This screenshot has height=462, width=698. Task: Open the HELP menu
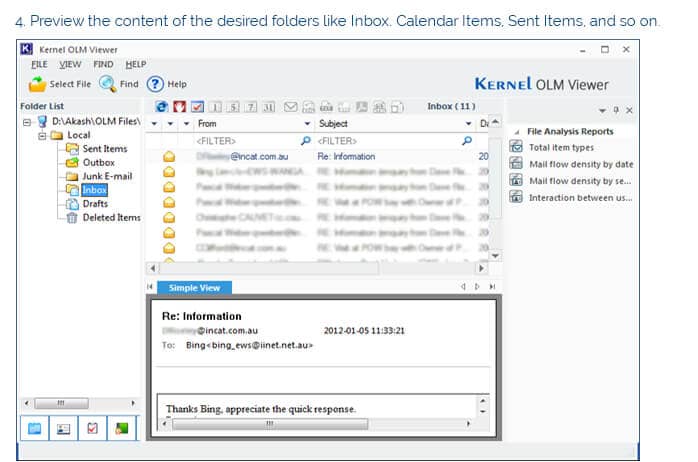coord(136,65)
